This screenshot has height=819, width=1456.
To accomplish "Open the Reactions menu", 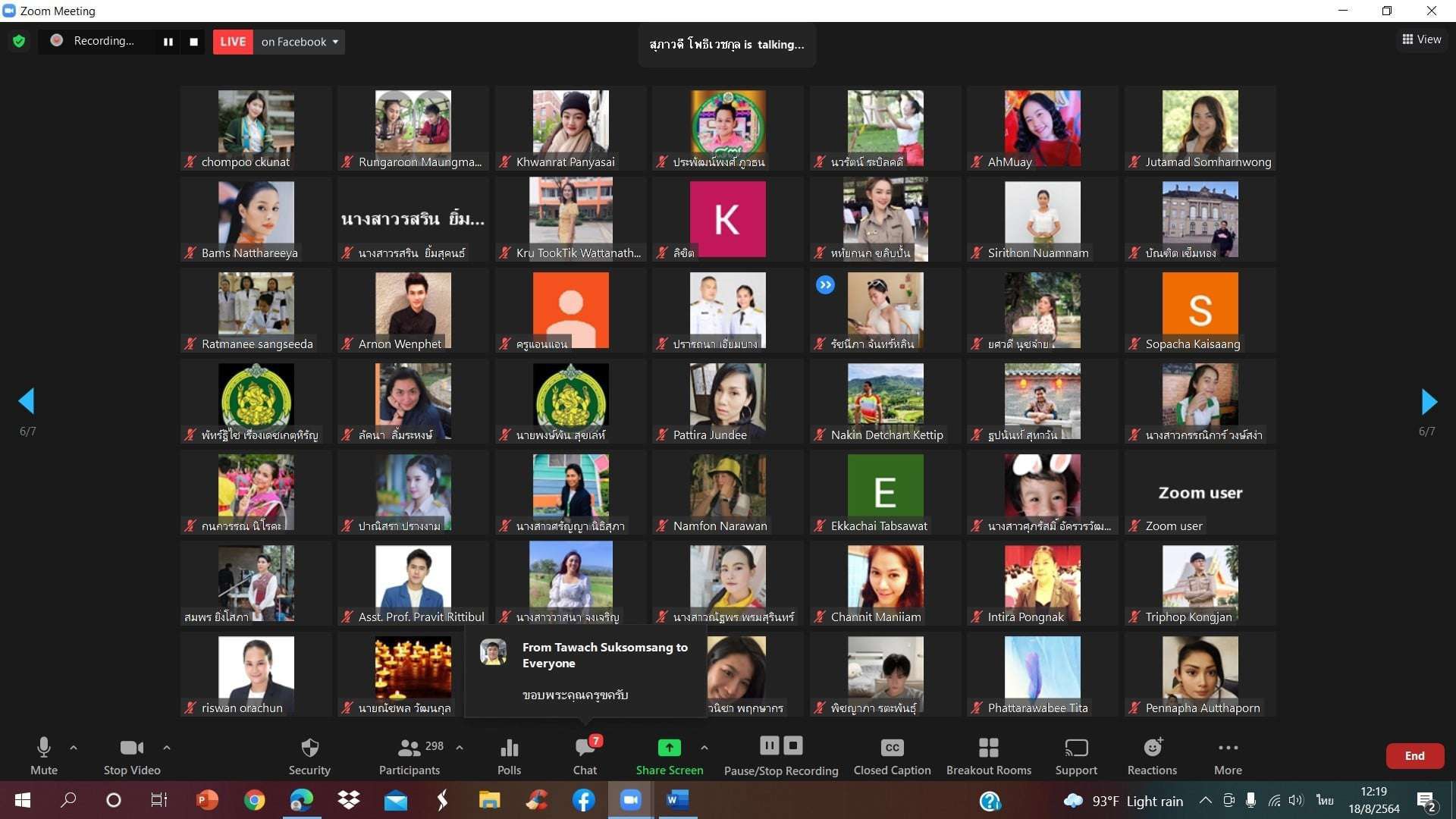I will 1151,755.
